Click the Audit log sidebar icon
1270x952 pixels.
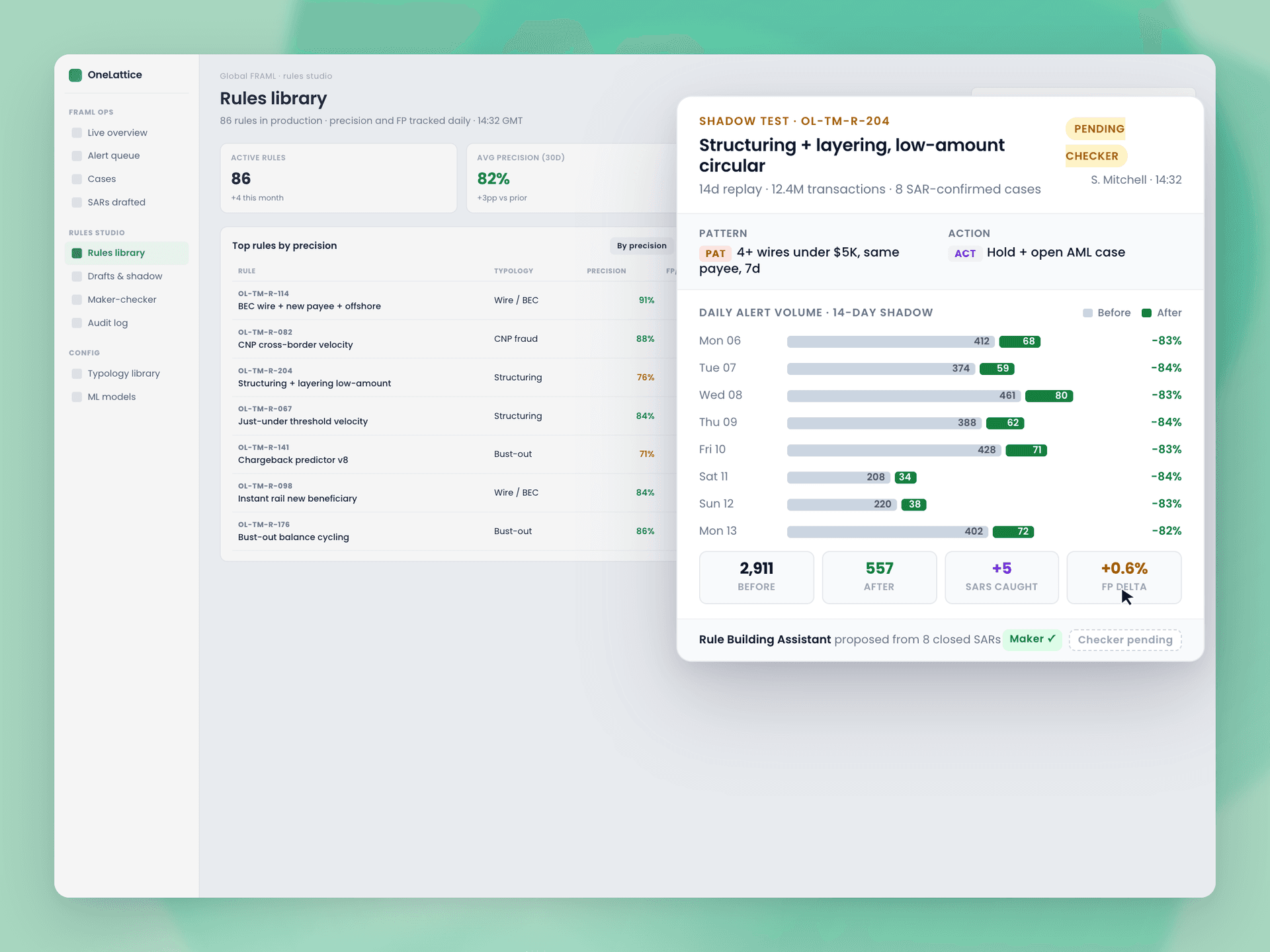pos(77,323)
